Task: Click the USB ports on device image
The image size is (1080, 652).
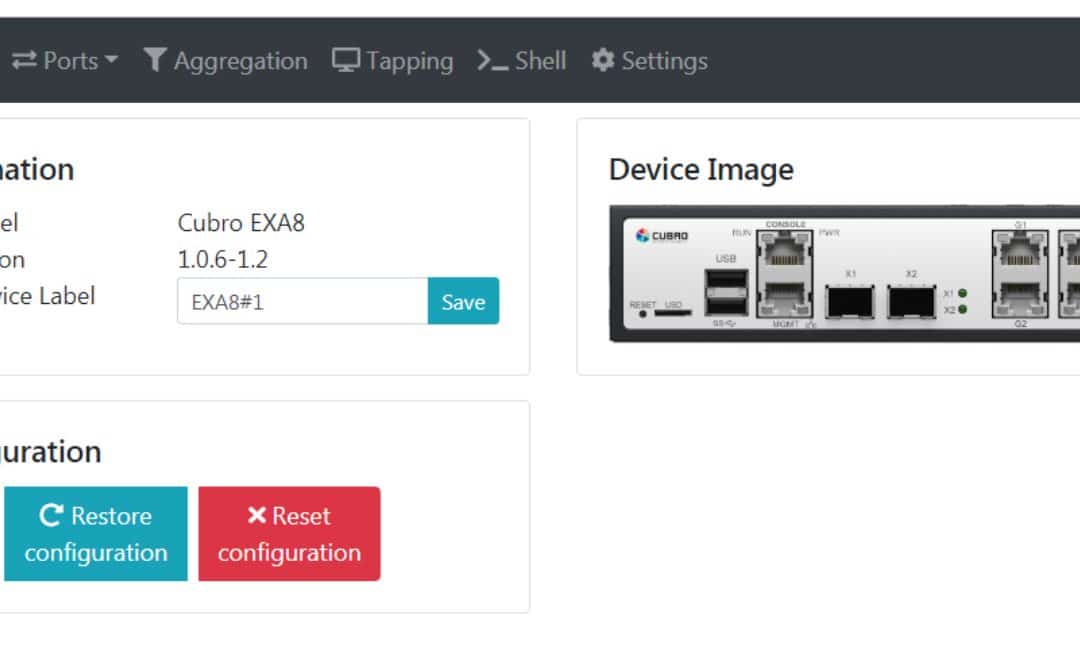Action: point(726,293)
